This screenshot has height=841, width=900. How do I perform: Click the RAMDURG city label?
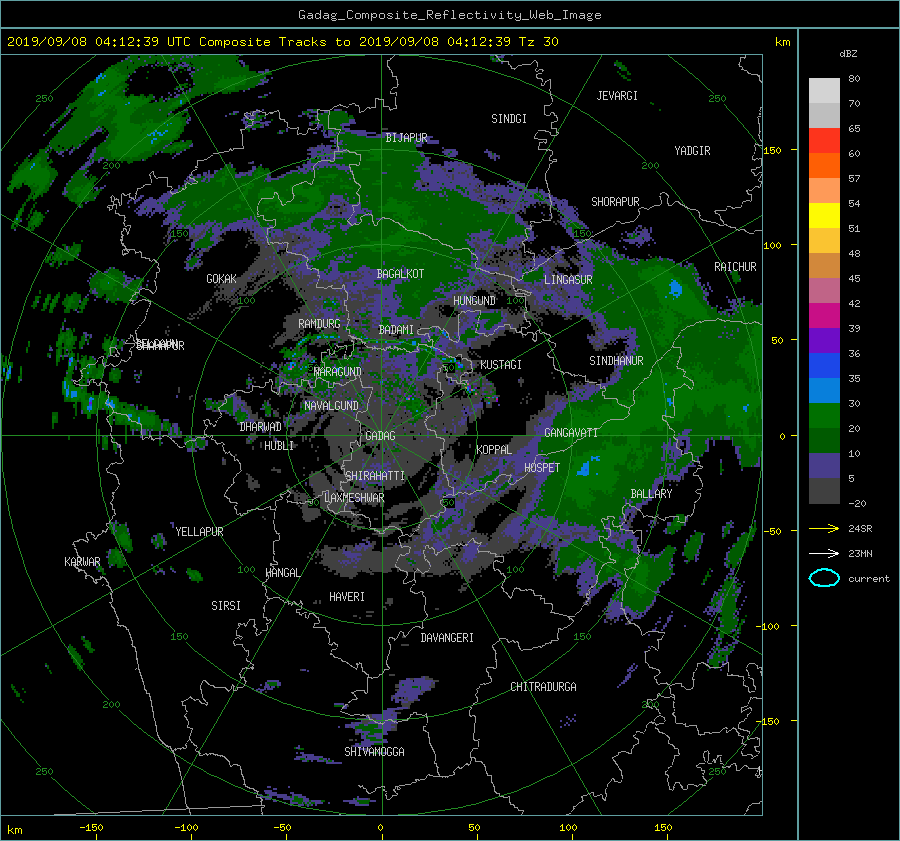(319, 324)
